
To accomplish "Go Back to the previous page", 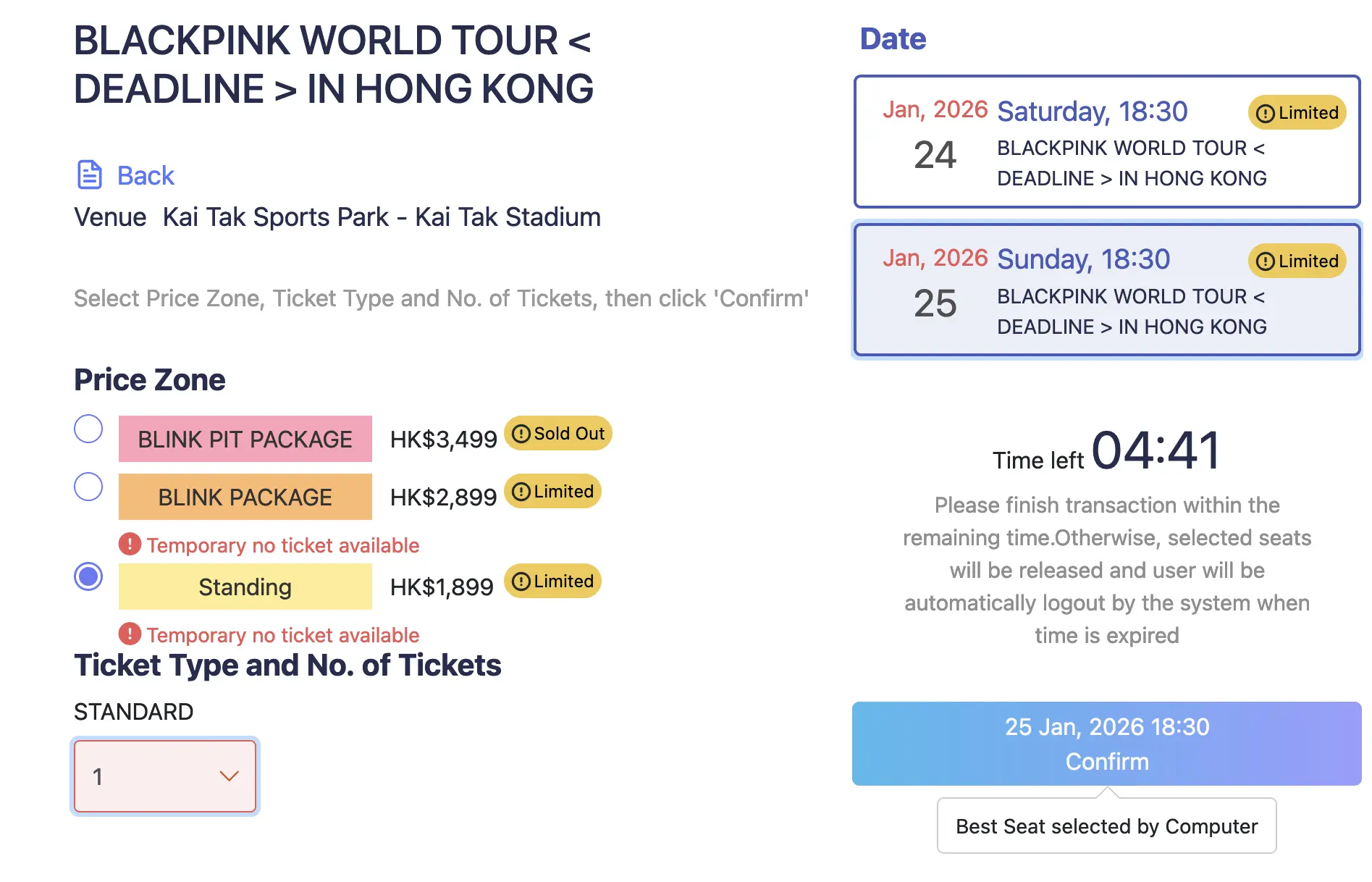I will pos(146,175).
